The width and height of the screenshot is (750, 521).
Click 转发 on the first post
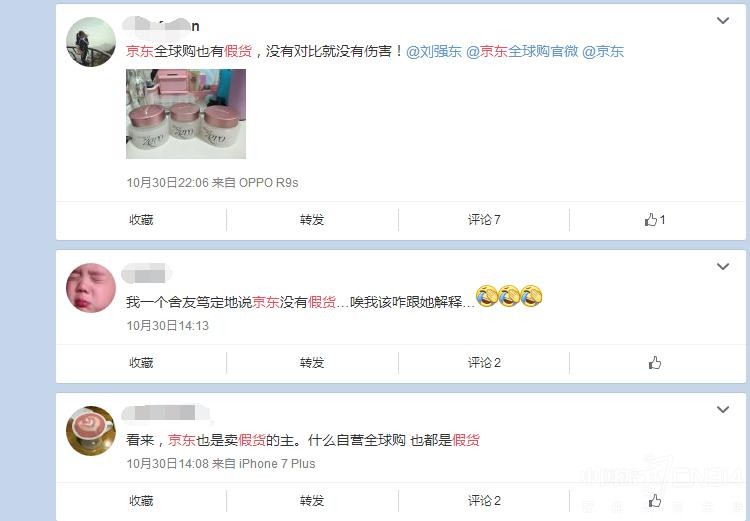tap(312, 220)
